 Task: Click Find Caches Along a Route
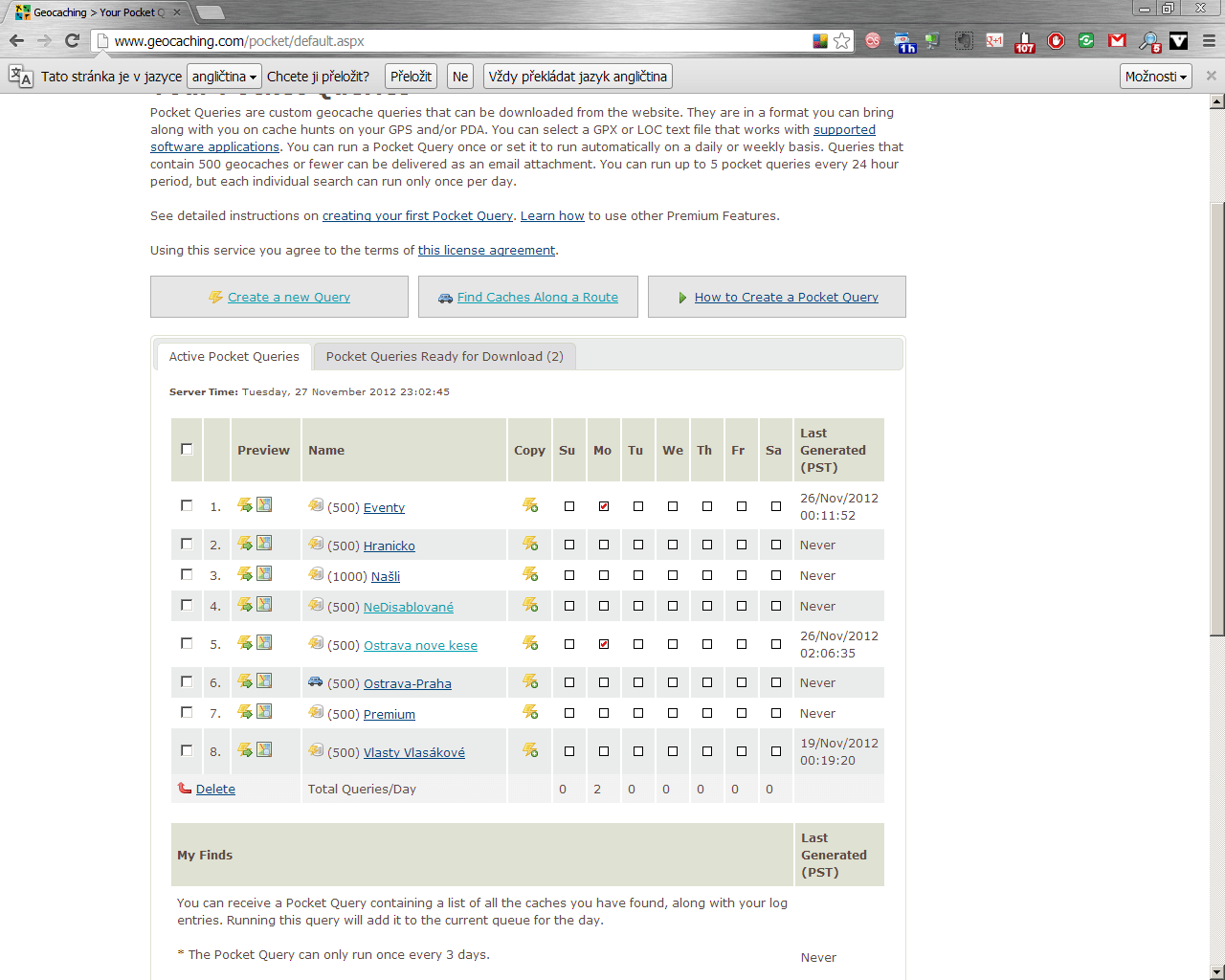[x=538, y=297]
